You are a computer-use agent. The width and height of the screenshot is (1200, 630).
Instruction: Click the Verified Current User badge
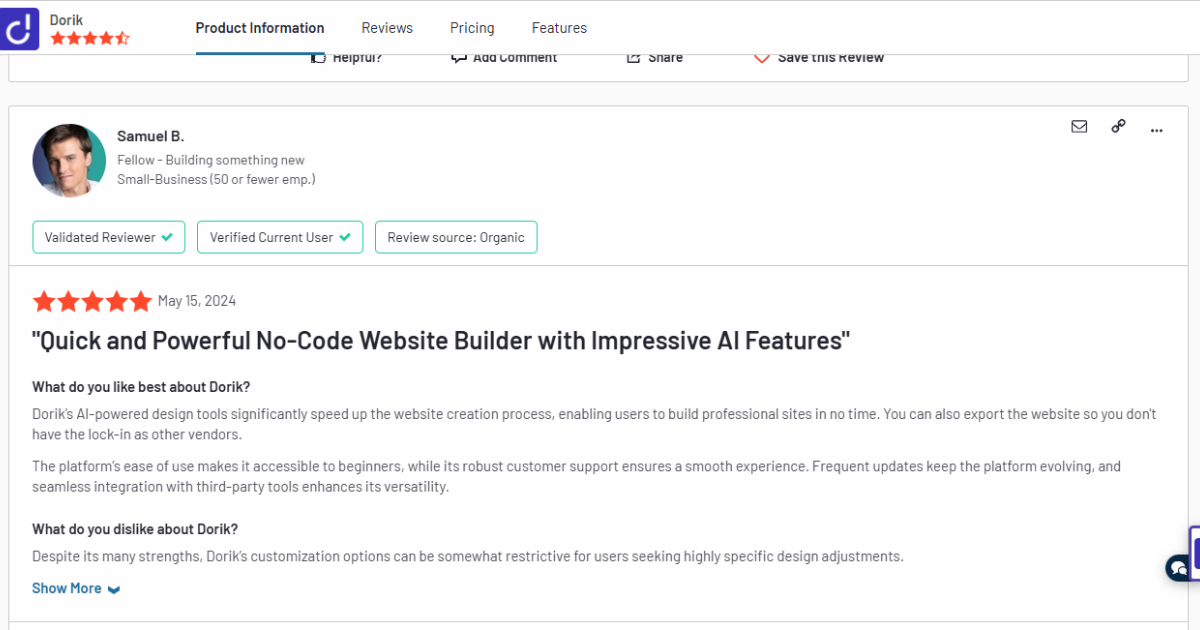[x=280, y=237]
